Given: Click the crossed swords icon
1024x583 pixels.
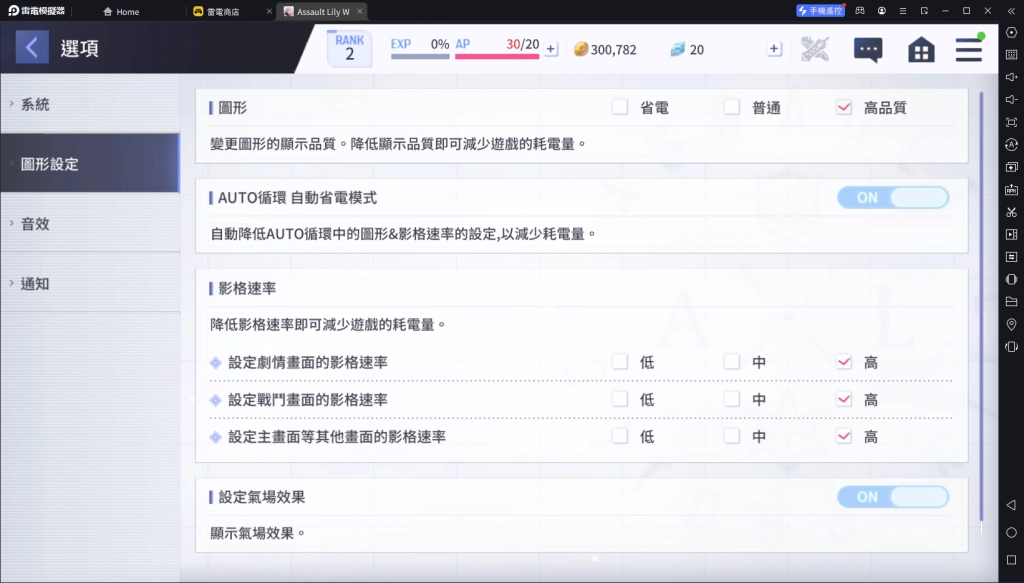Looking at the screenshot, I should (815, 49).
